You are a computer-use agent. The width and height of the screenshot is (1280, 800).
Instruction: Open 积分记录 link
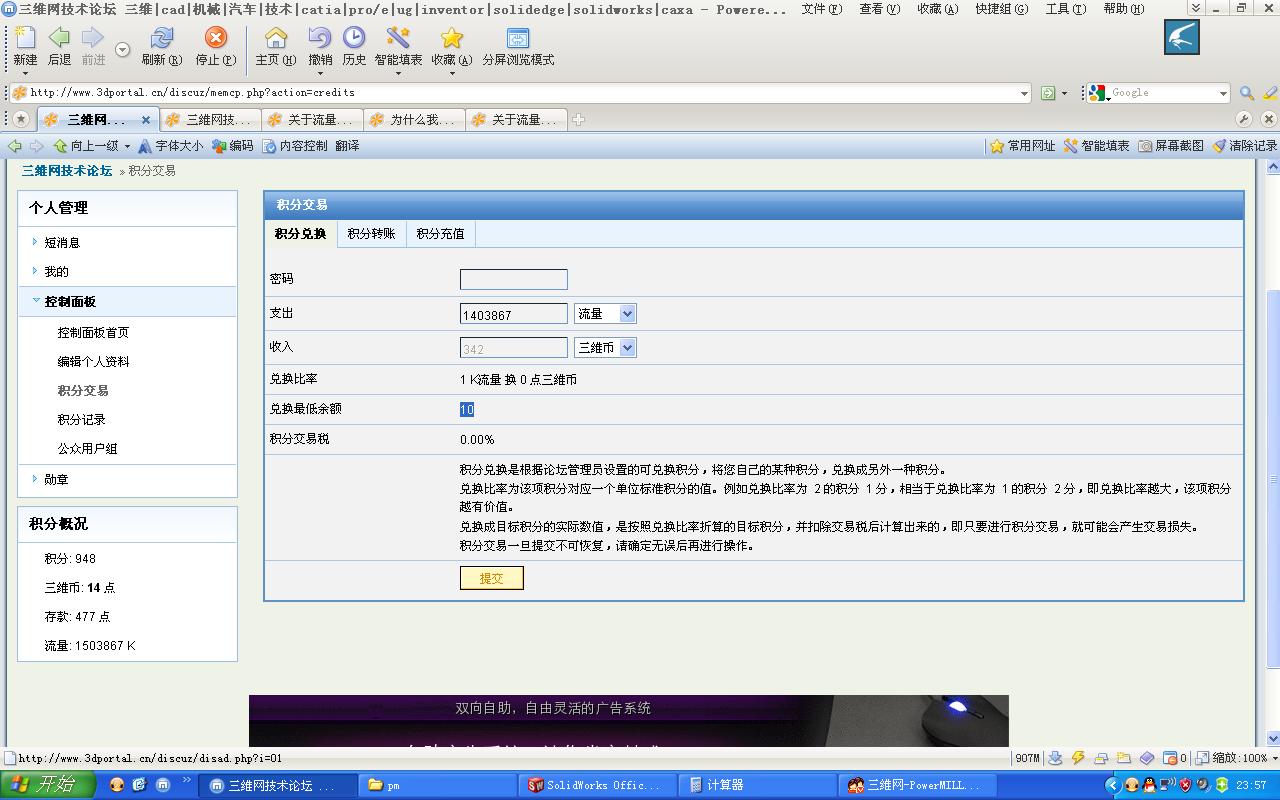coord(82,420)
